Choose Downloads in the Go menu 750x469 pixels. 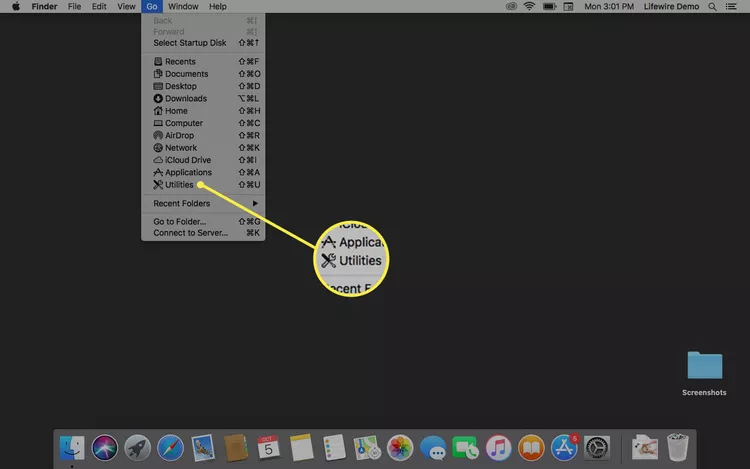coord(203,98)
